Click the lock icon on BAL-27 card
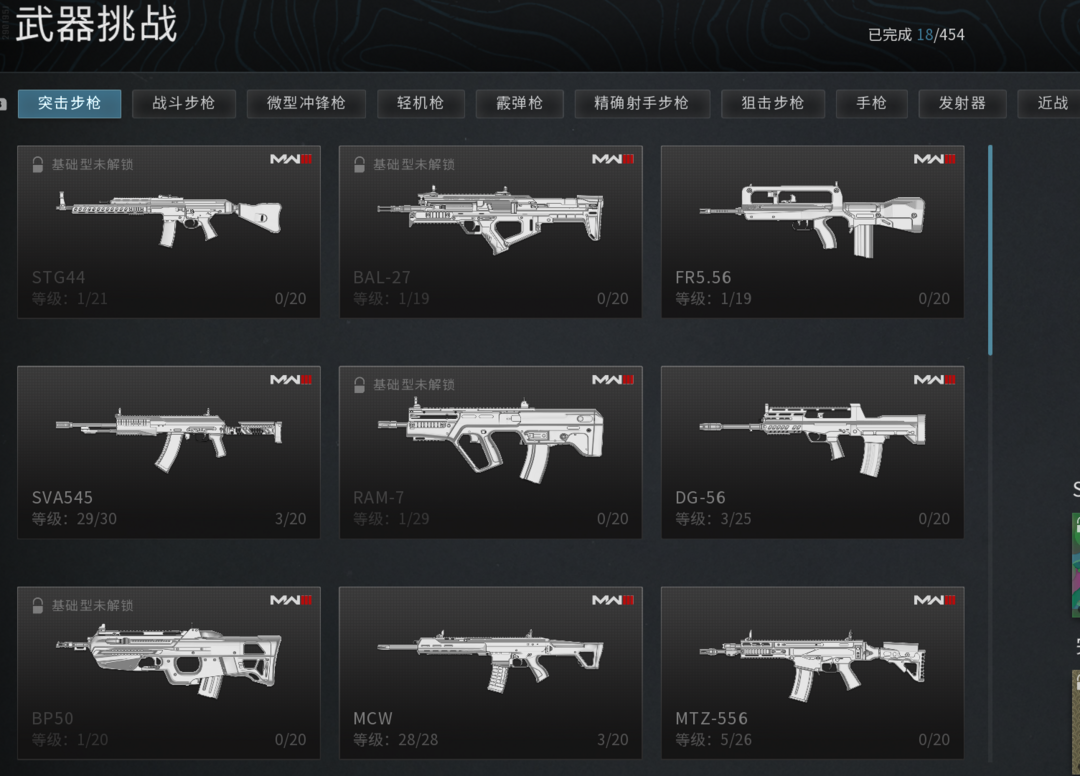 360,165
